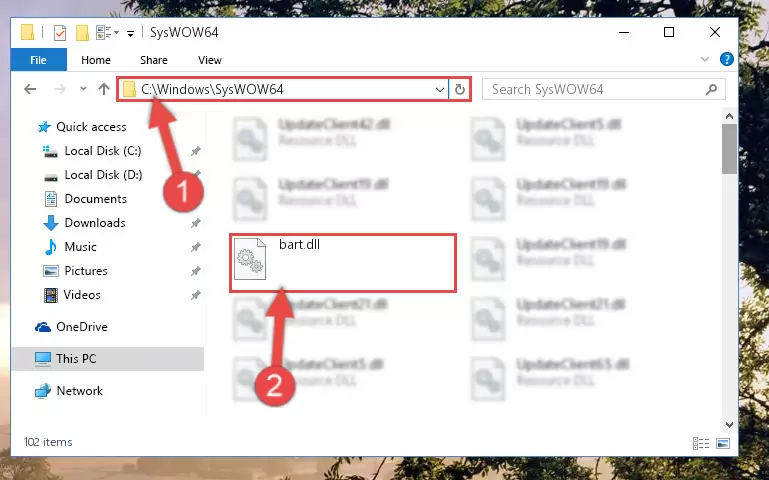This screenshot has height=480, width=769.
Task: Click the Properties icon in the quick access toolbar
Action: click(x=60, y=33)
